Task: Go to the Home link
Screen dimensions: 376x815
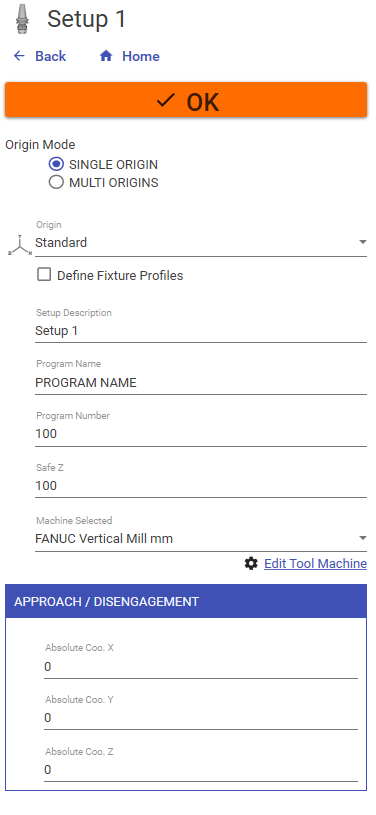Action: pos(141,56)
